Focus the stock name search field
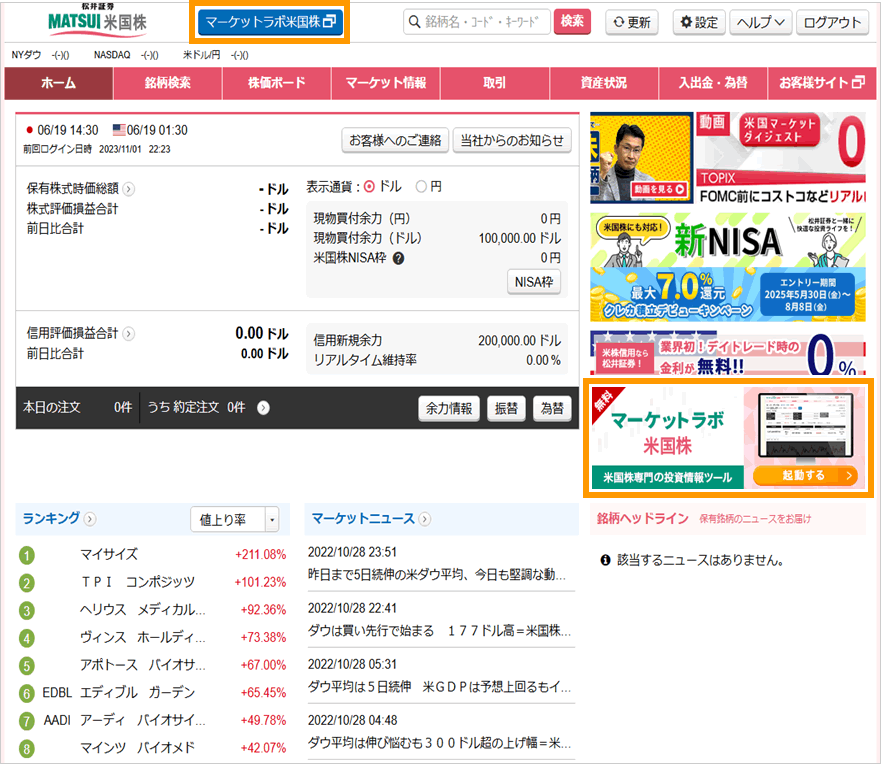 tap(476, 22)
